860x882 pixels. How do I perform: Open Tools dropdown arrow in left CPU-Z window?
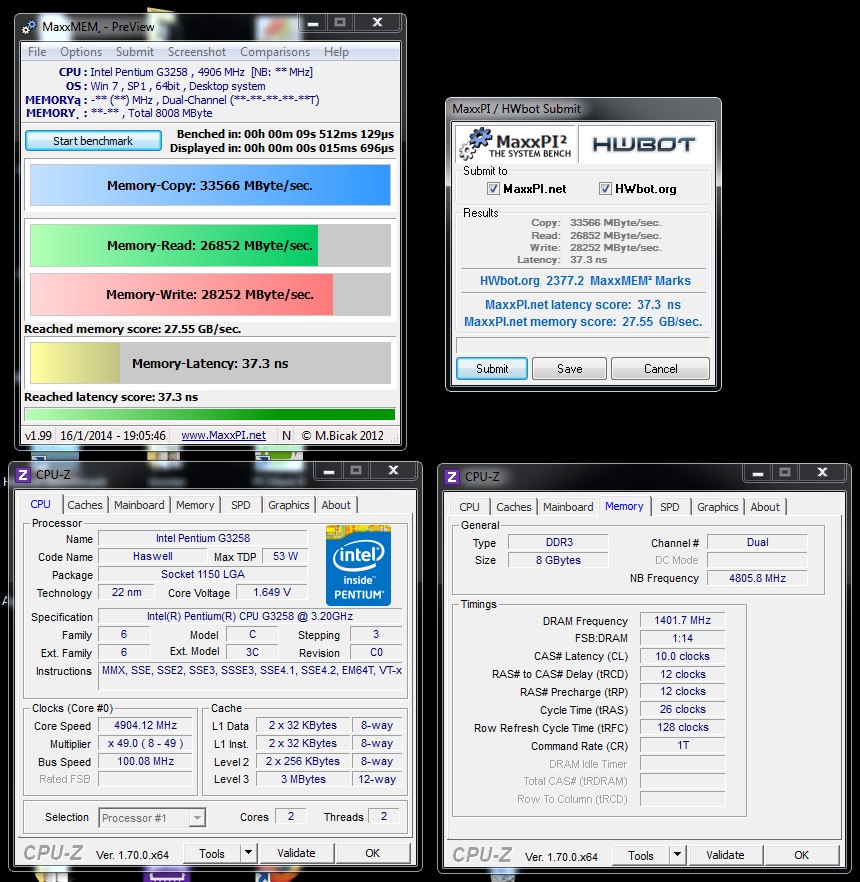click(248, 853)
